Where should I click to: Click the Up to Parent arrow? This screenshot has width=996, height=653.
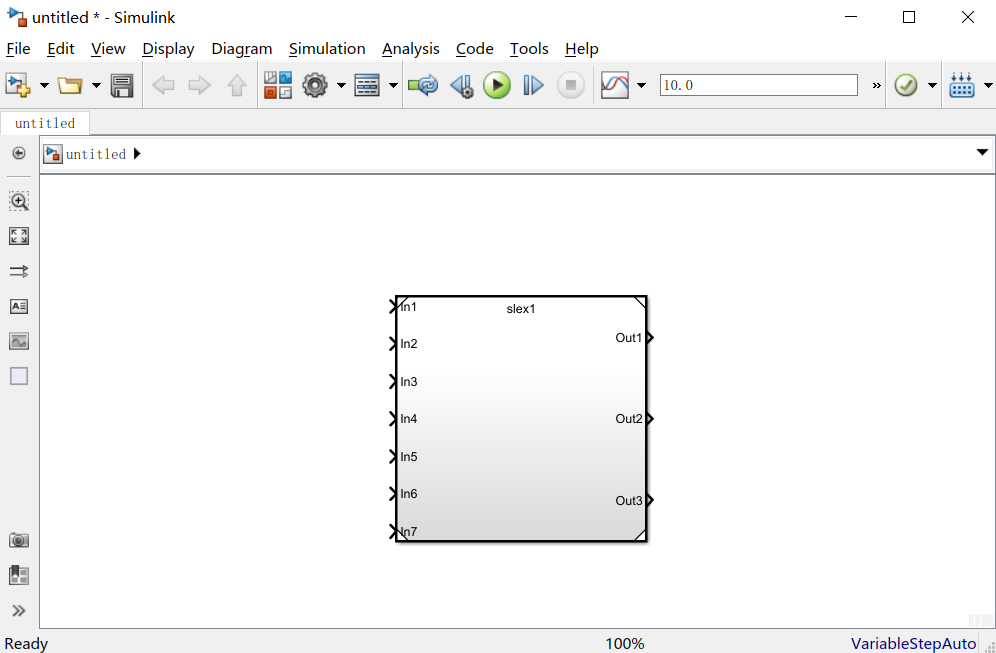(x=237, y=85)
